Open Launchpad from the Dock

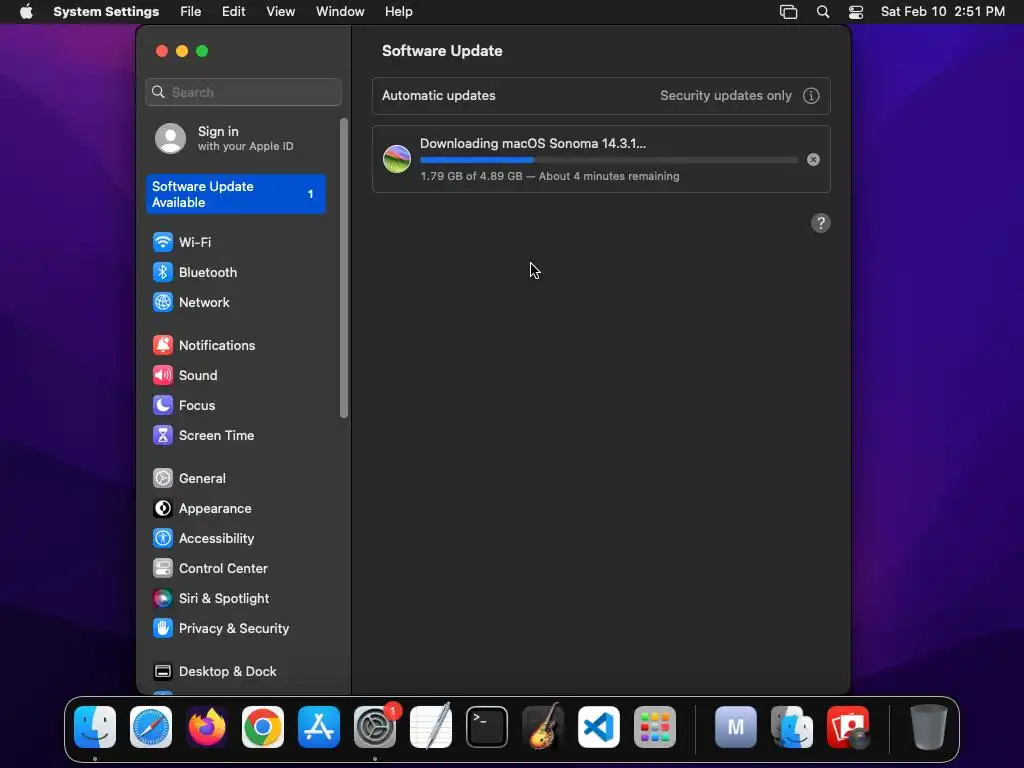tap(654, 727)
